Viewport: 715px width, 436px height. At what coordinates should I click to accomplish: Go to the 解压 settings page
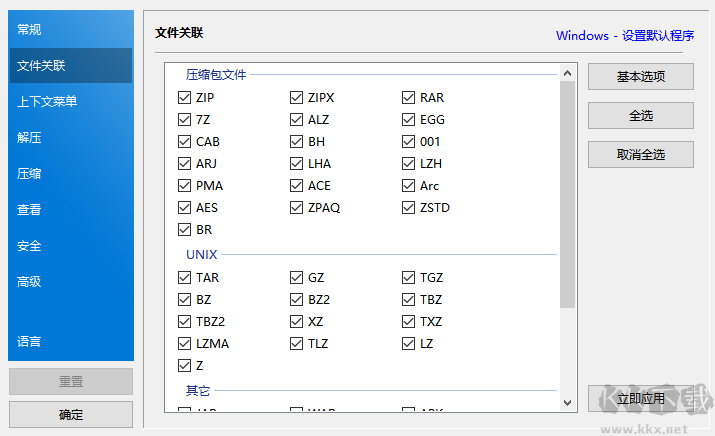pos(30,138)
